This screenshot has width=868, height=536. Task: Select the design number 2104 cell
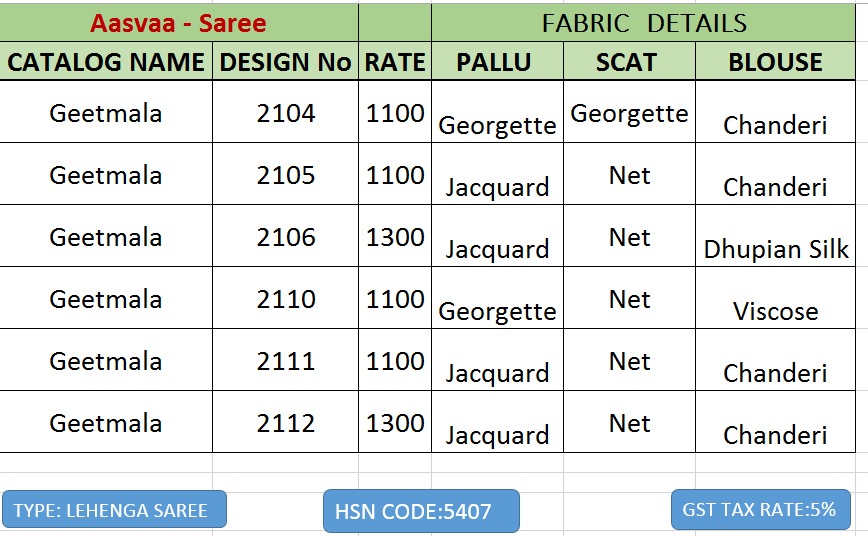(285, 113)
